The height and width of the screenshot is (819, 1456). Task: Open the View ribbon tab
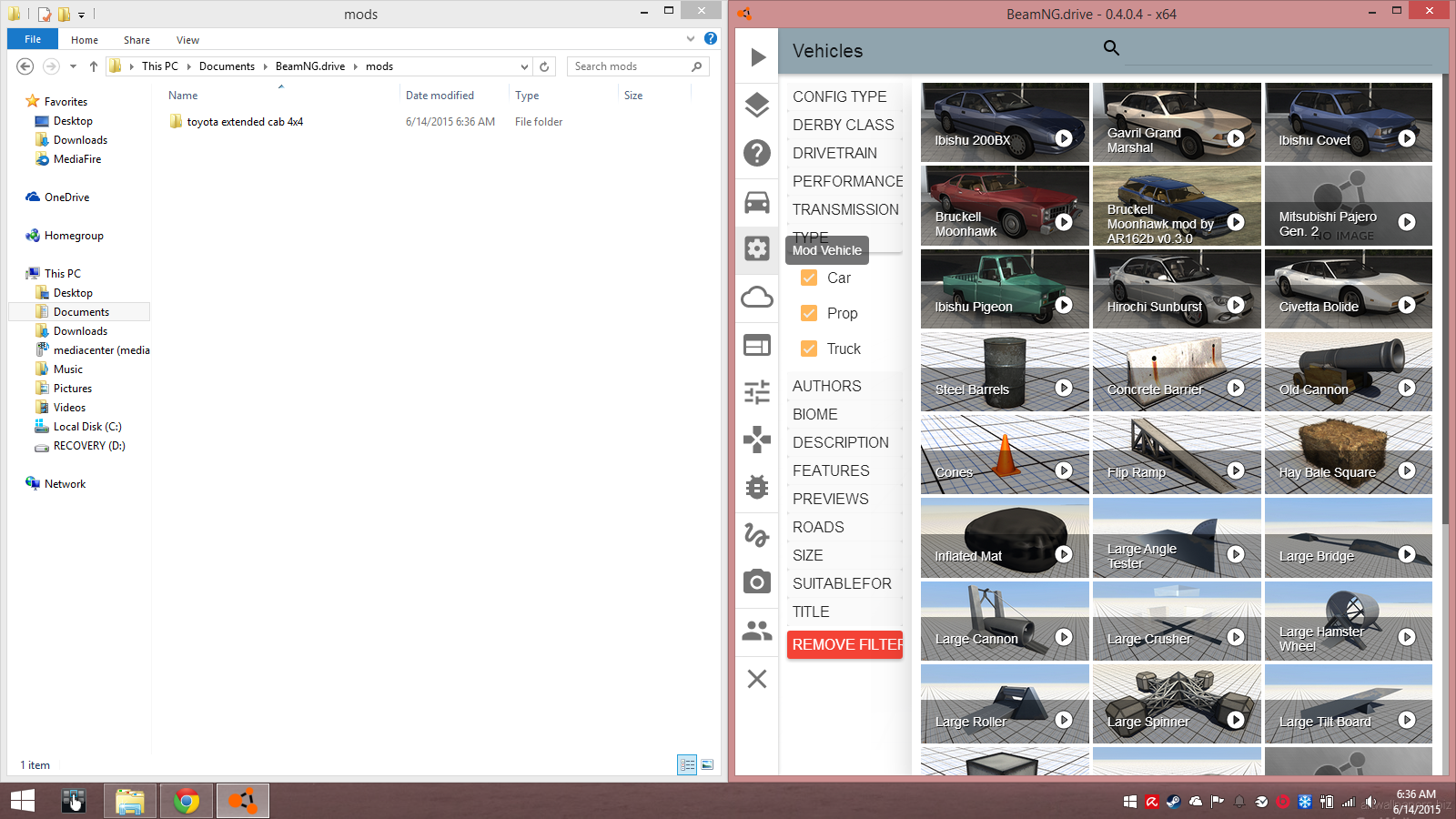pos(188,40)
